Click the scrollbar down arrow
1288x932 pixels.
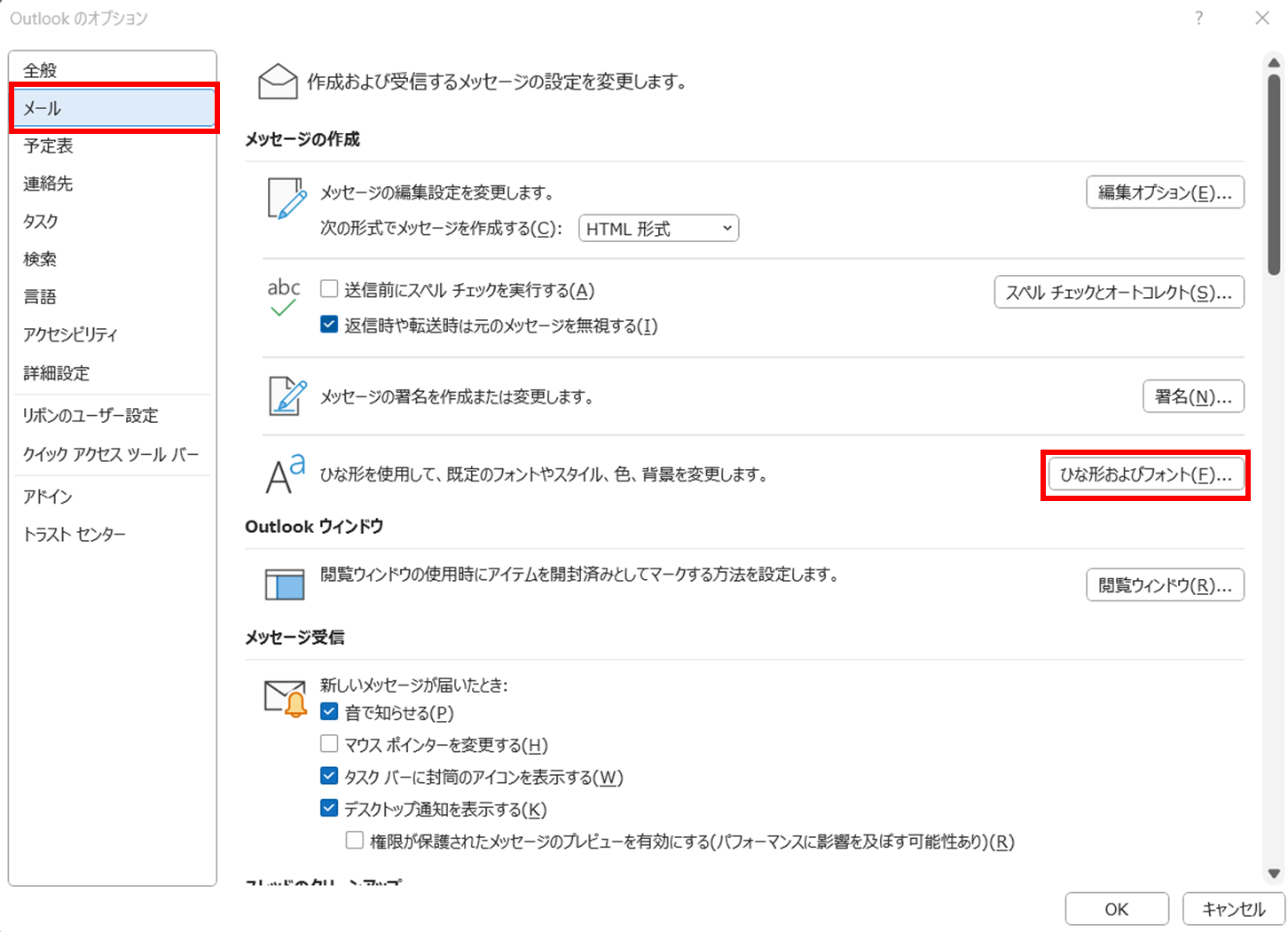pyautogui.click(x=1274, y=873)
